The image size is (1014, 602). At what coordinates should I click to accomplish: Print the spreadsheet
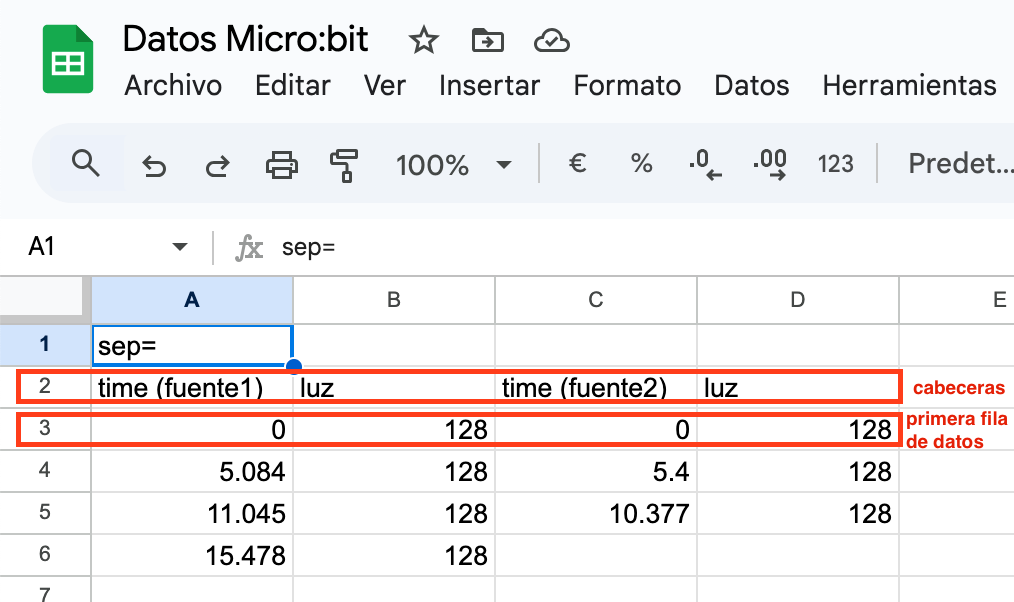coord(281,163)
